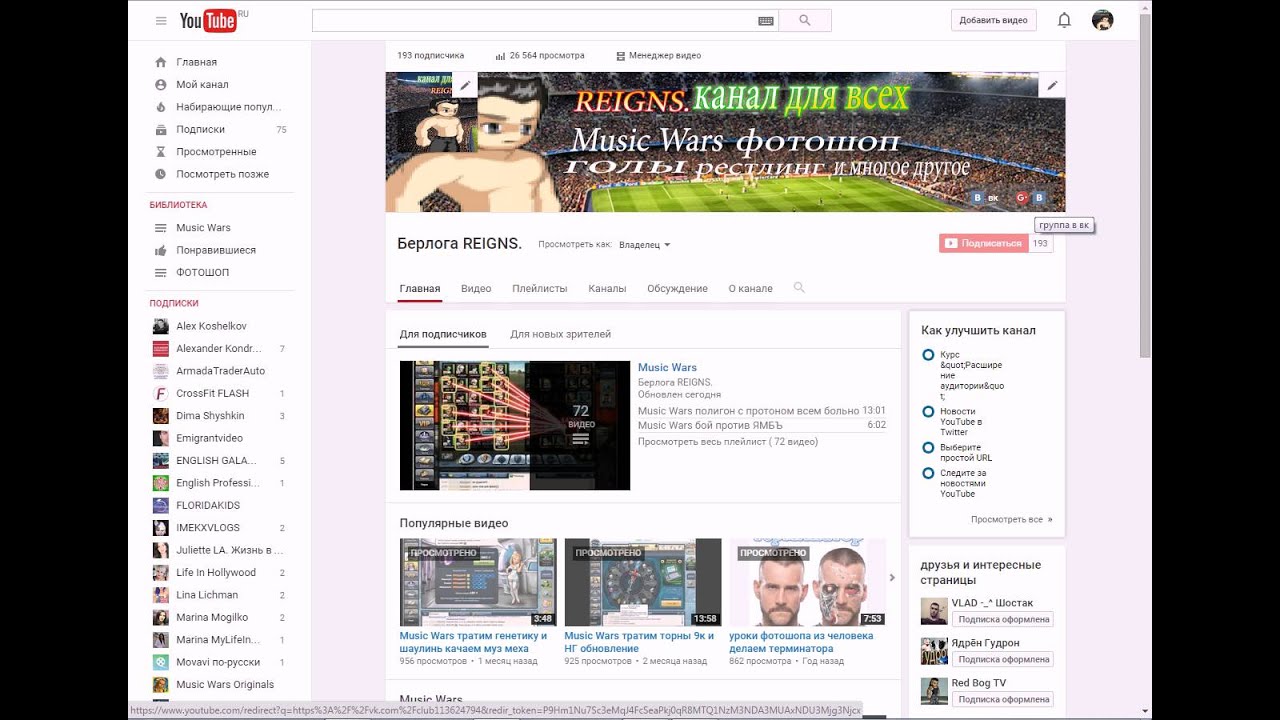Image resolution: width=1280 pixels, height=720 pixels.
Task: Select the Новости YouTube в Twitter tip circle
Action: 928,412
